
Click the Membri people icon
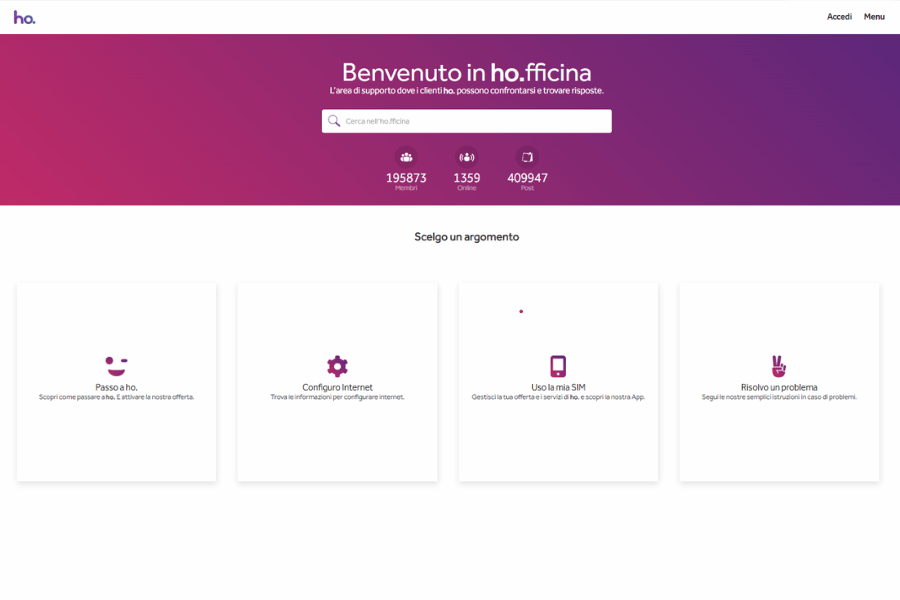coord(406,157)
